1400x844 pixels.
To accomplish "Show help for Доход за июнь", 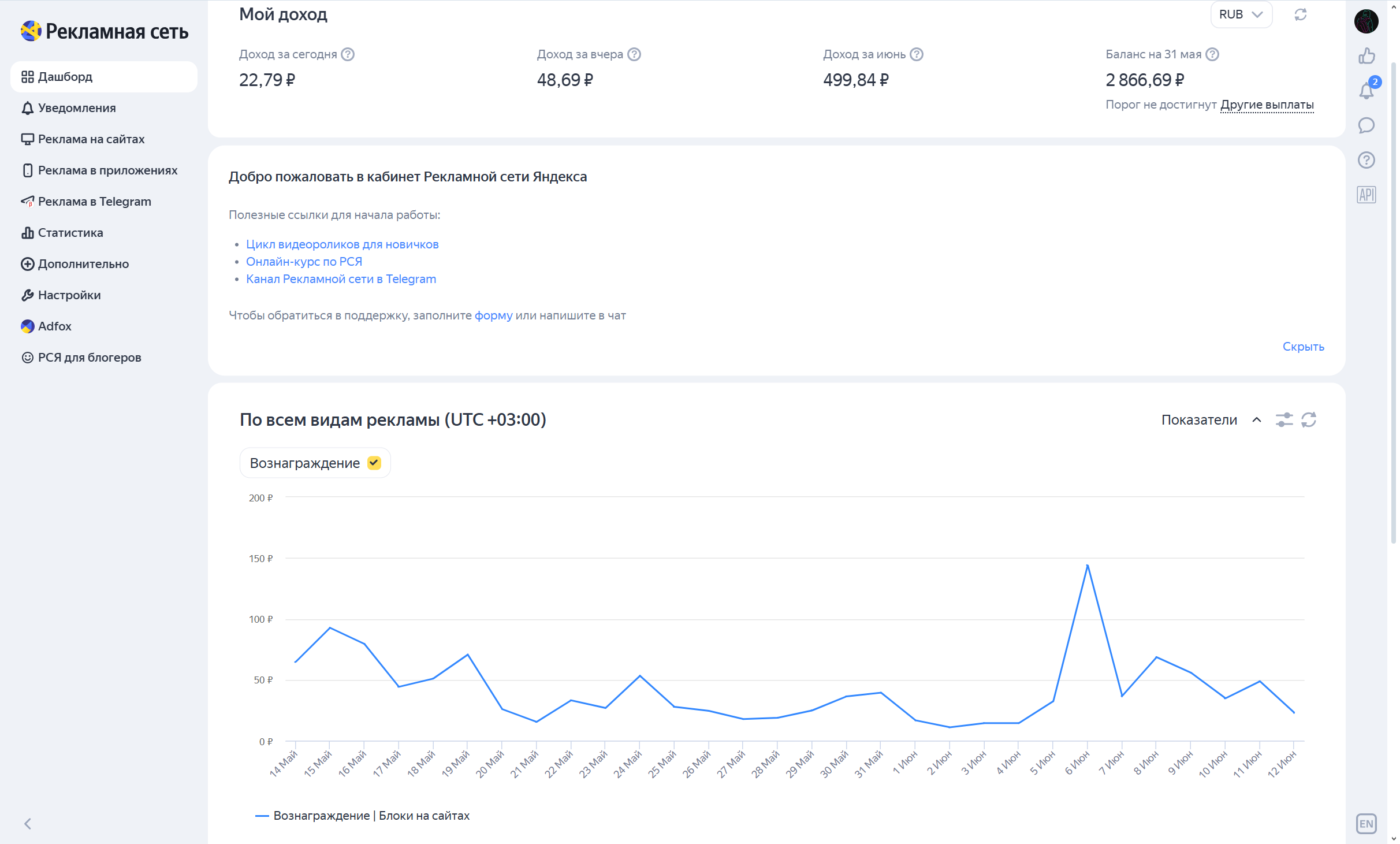I will [917, 54].
